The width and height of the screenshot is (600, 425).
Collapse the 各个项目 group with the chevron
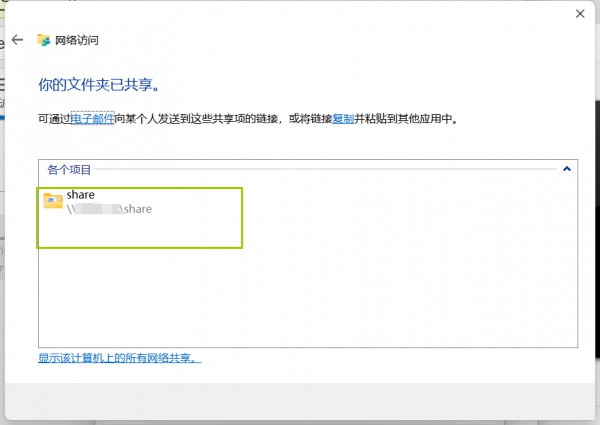click(567, 169)
